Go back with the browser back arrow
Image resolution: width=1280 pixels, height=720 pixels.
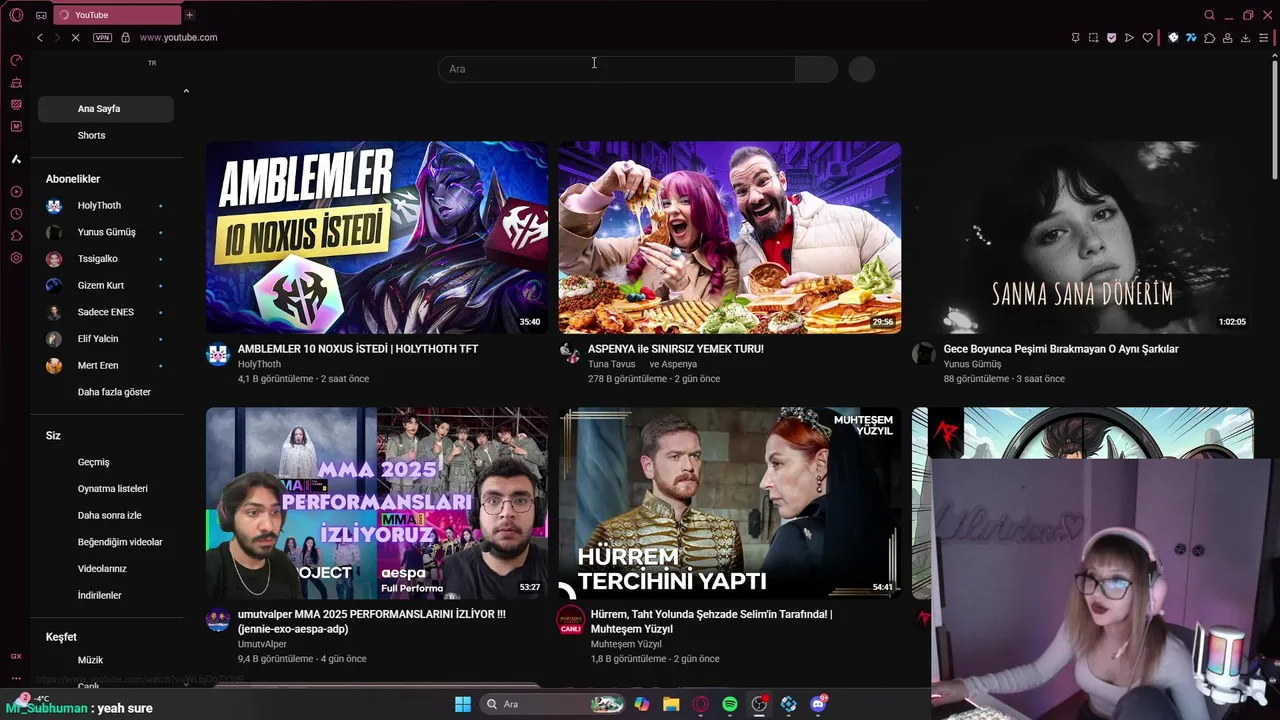coord(40,38)
